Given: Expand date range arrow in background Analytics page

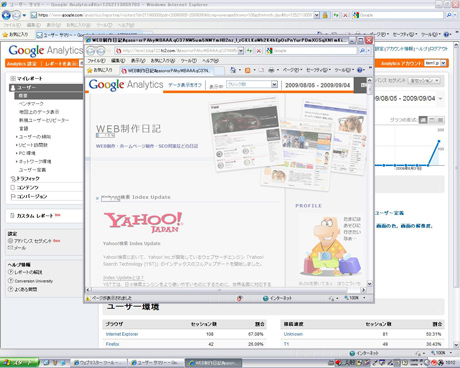Looking at the screenshot, I should pyautogui.click(x=440, y=99).
